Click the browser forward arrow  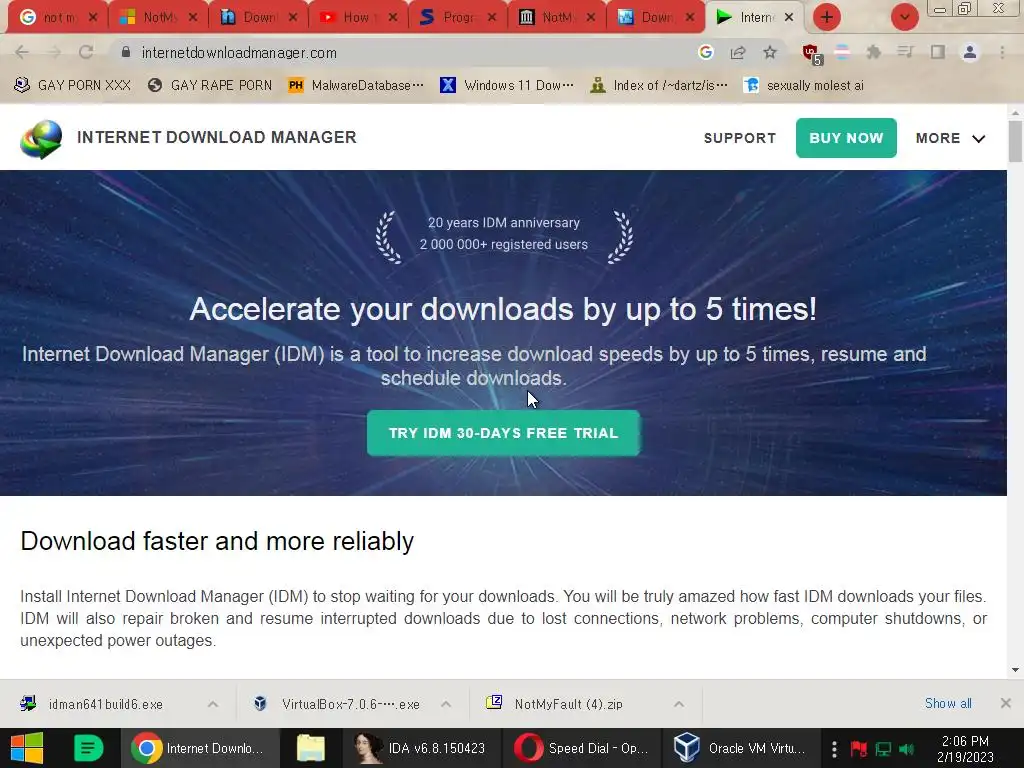pyautogui.click(x=54, y=52)
